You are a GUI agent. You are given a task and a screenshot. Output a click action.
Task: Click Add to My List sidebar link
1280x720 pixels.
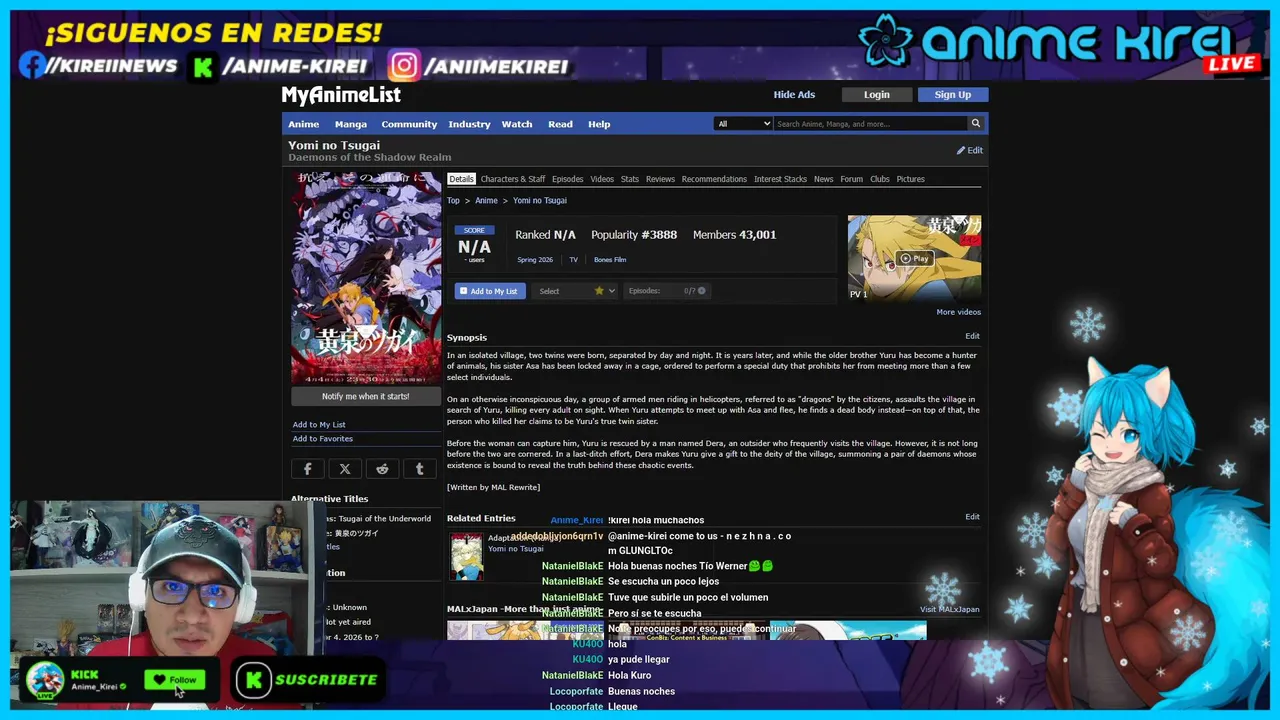click(x=319, y=425)
